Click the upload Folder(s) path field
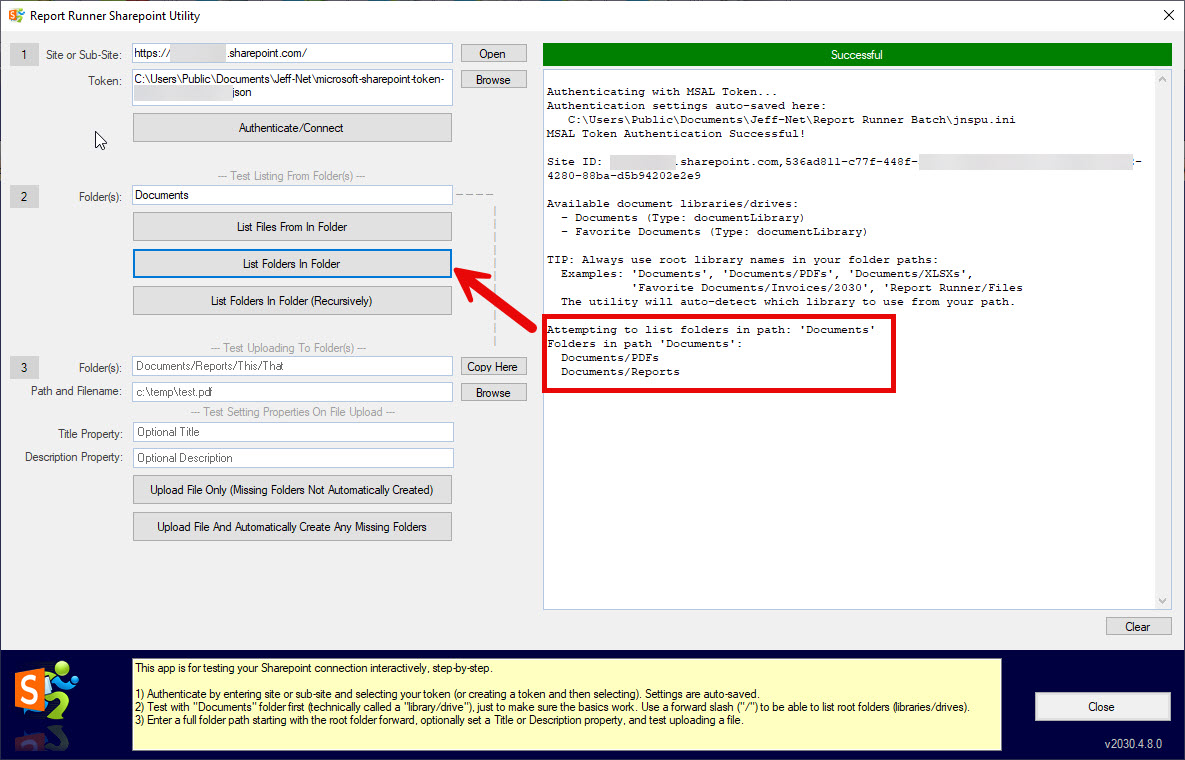This screenshot has height=760, width=1185. point(292,367)
